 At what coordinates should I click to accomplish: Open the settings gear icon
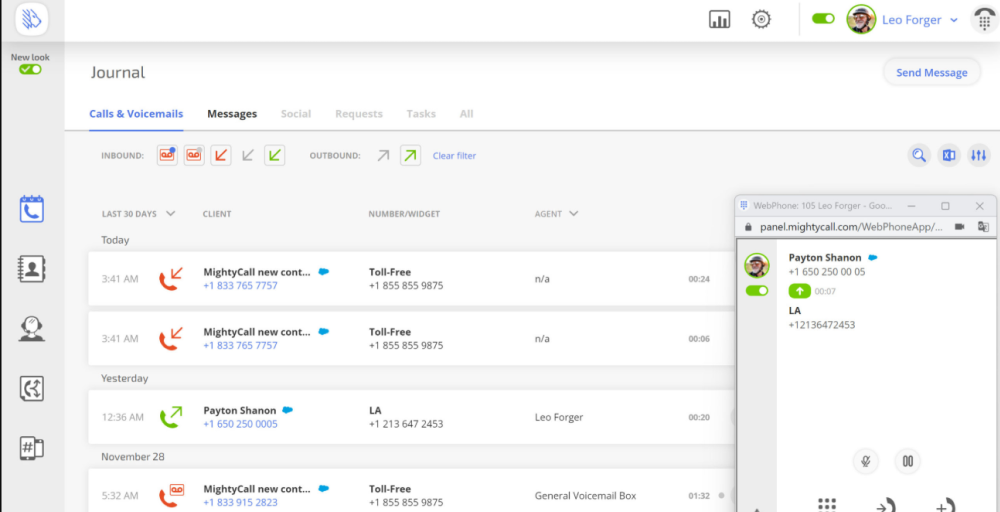point(761,20)
